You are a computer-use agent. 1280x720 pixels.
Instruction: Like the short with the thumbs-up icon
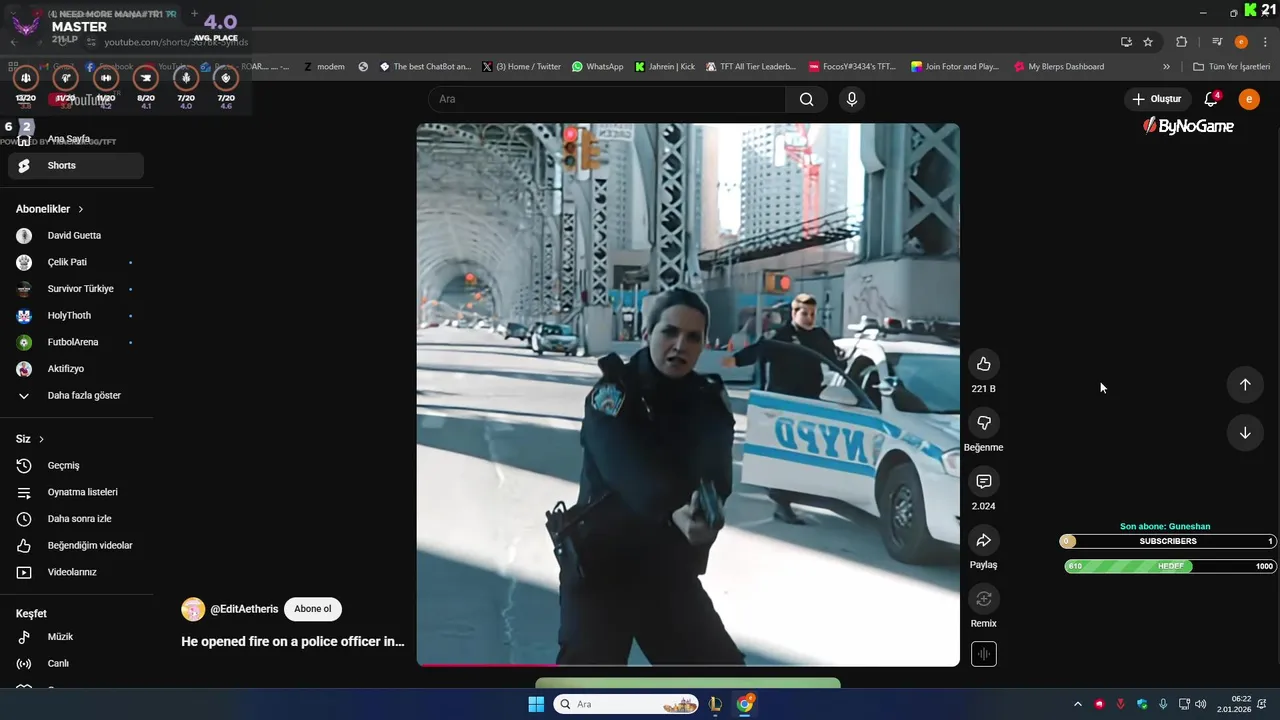pyautogui.click(x=983, y=364)
